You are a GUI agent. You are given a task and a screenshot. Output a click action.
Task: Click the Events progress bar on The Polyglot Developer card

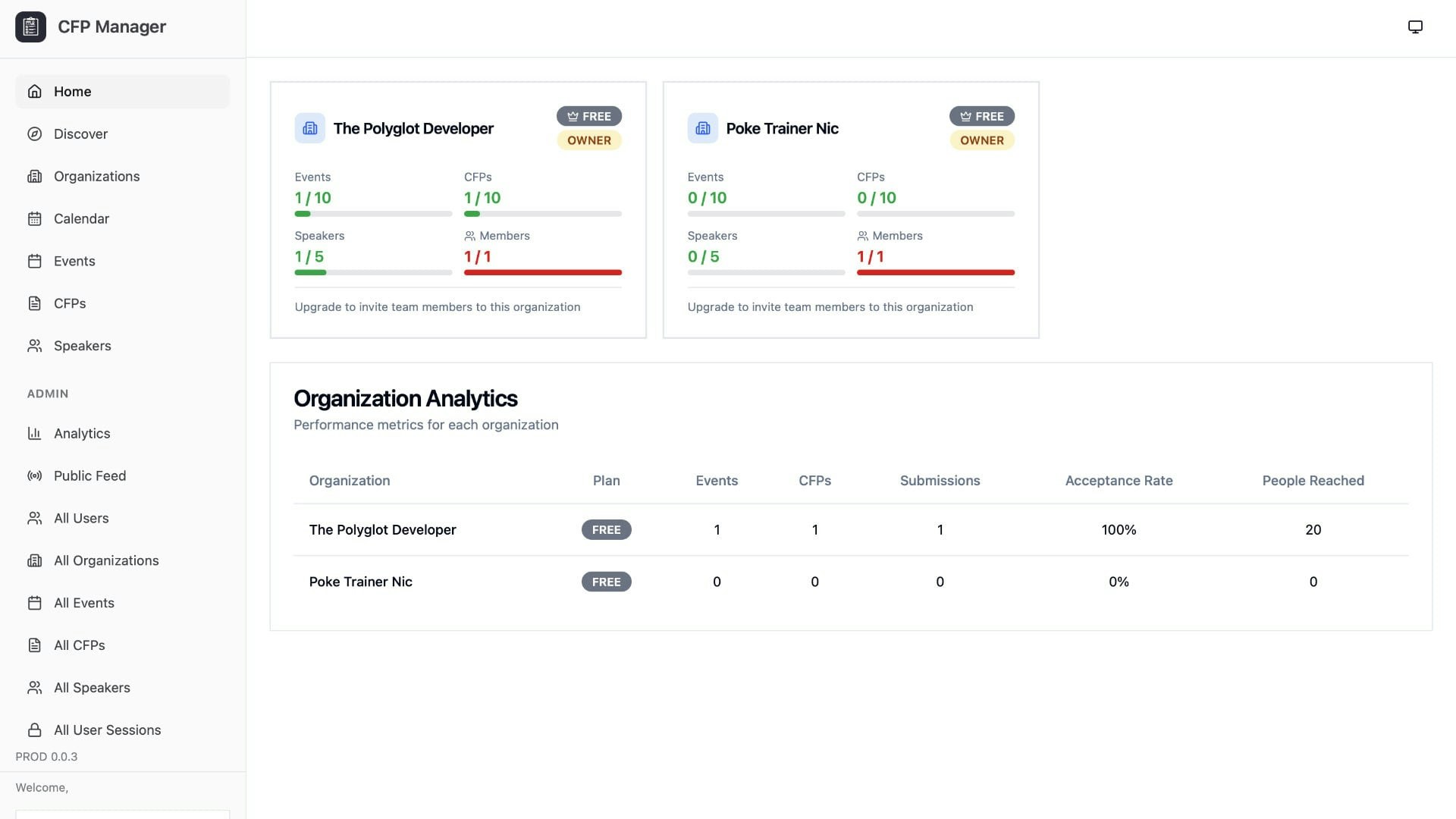tap(373, 214)
